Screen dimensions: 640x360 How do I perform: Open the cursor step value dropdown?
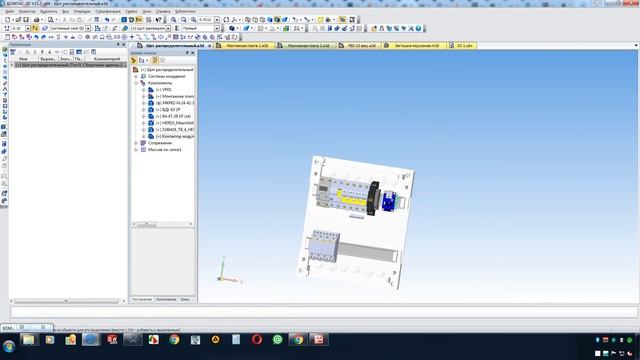[28, 29]
